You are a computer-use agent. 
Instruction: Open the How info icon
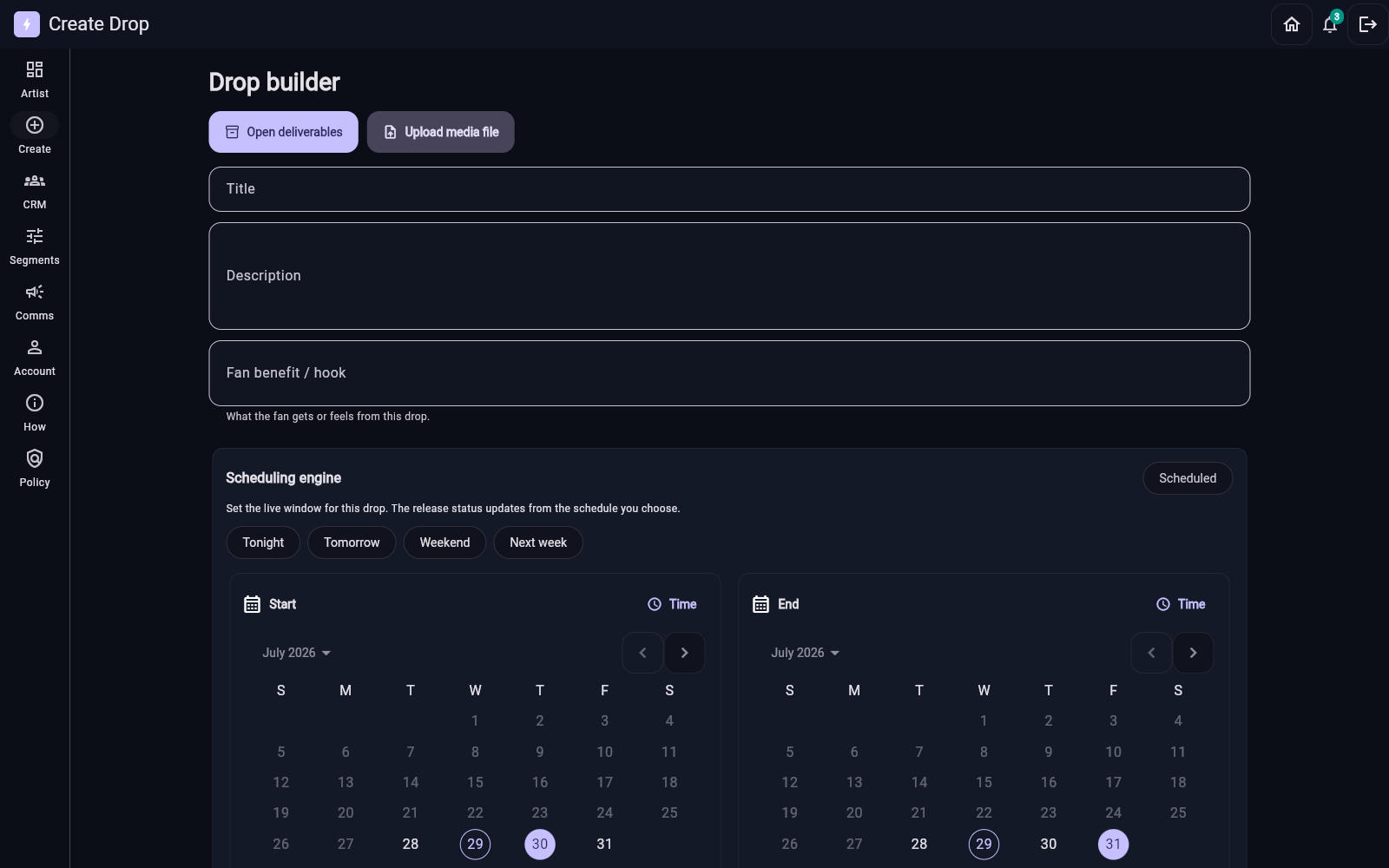point(35,403)
